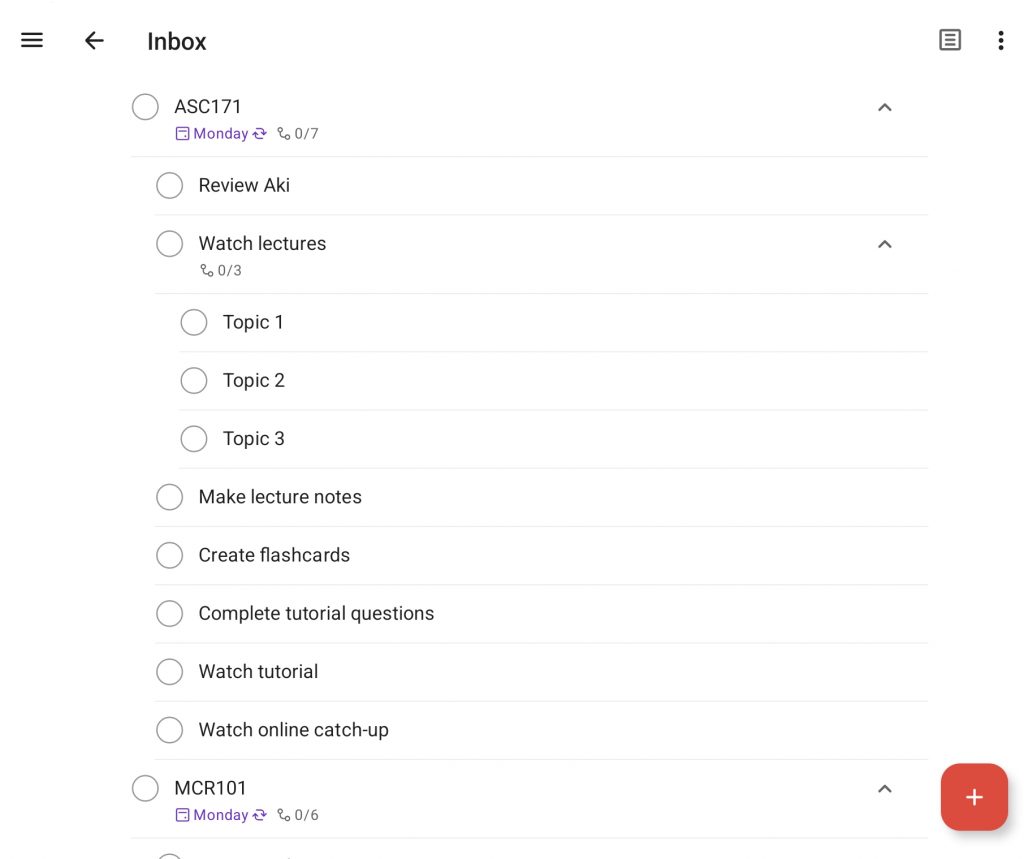Viewport: 1024px width, 859px height.
Task: Click the Inbox title
Action: 177,41
